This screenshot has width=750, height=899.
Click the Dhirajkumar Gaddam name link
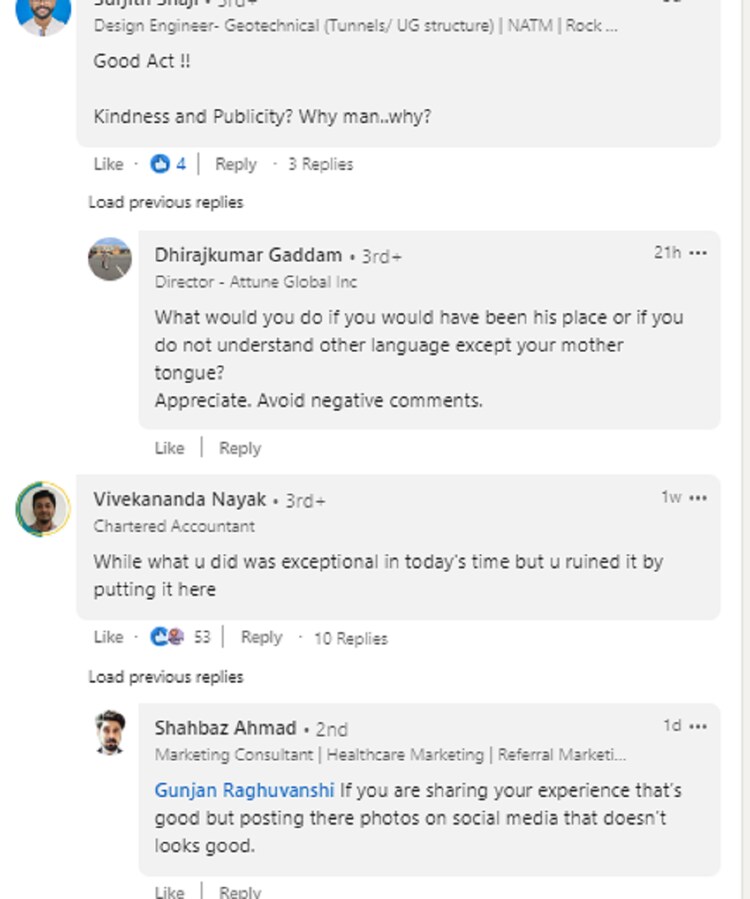coord(248,255)
